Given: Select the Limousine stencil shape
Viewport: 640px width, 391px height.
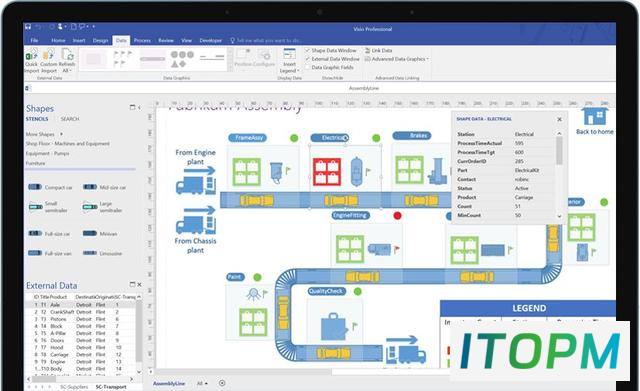Looking at the screenshot, I should [90, 253].
